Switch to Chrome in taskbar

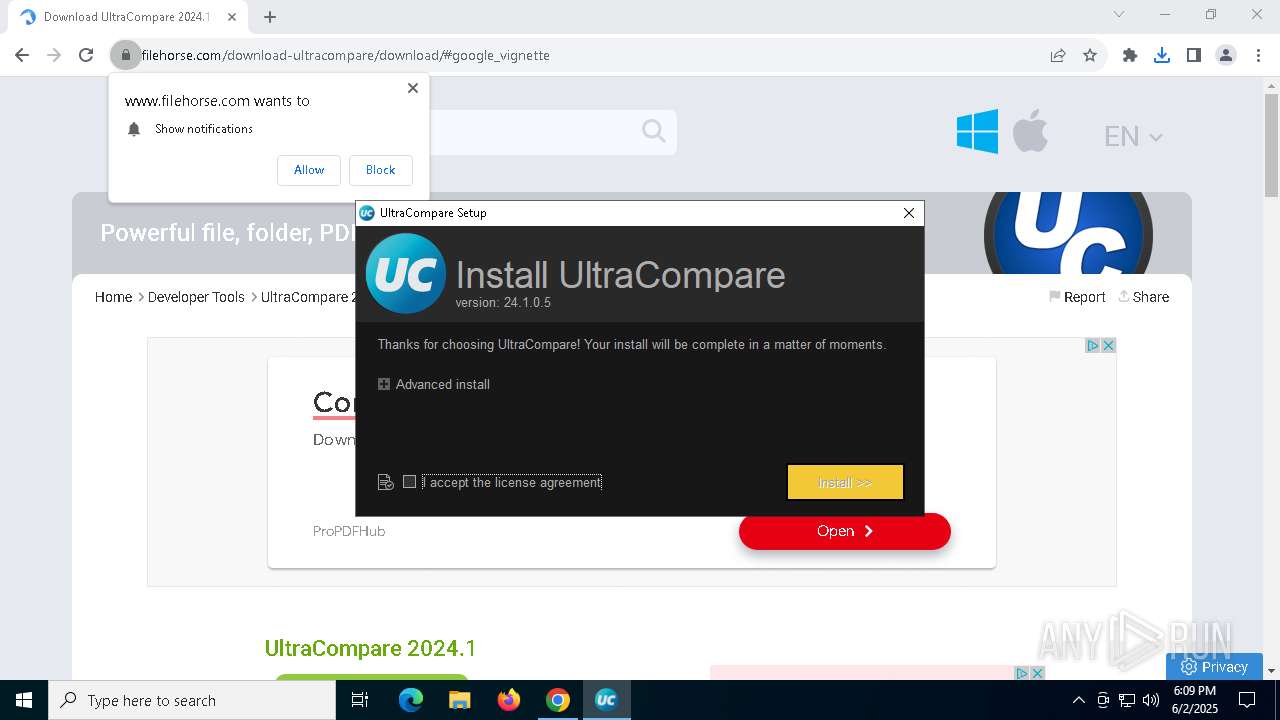tap(558, 700)
